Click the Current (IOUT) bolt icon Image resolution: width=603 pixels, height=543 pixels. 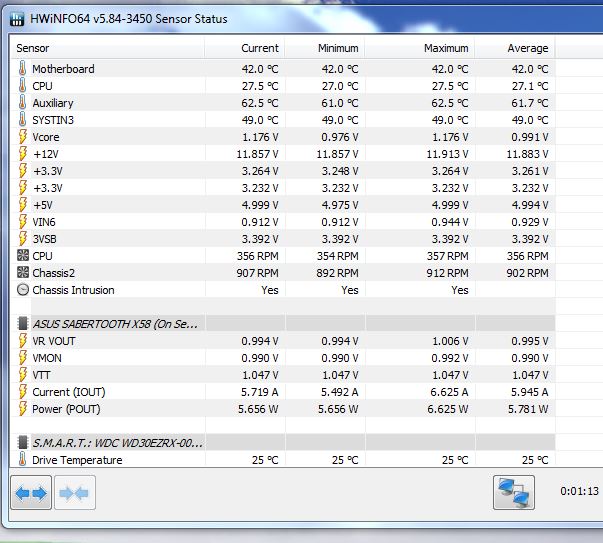(x=23, y=391)
